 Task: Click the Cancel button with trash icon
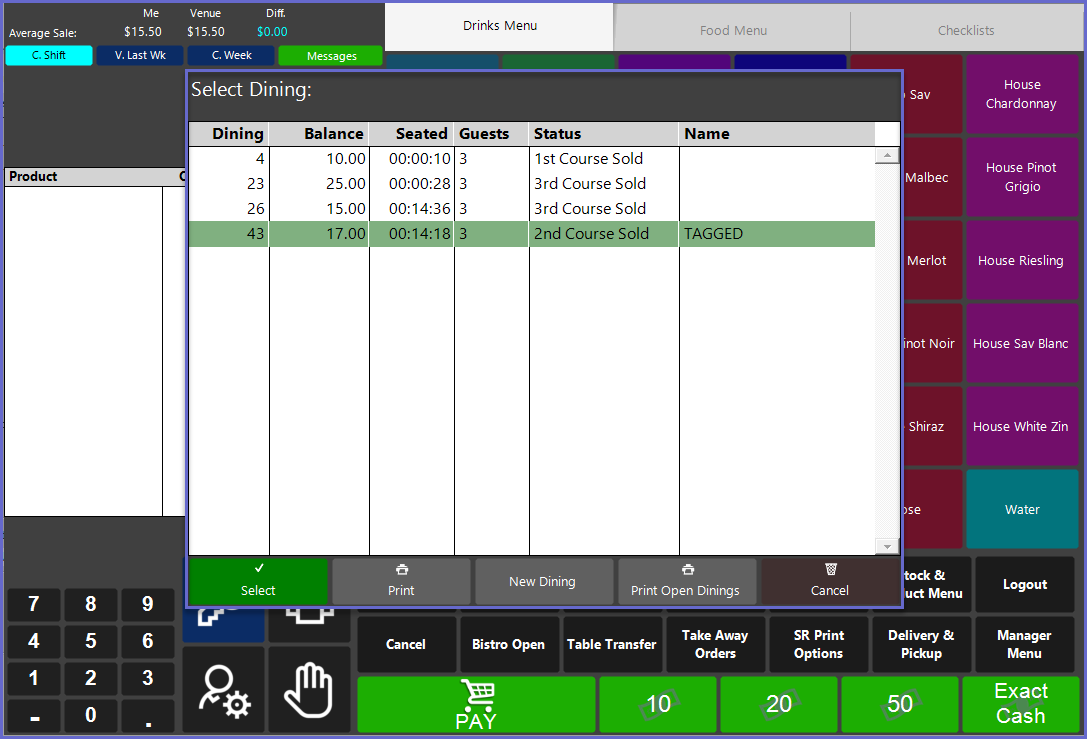(829, 581)
